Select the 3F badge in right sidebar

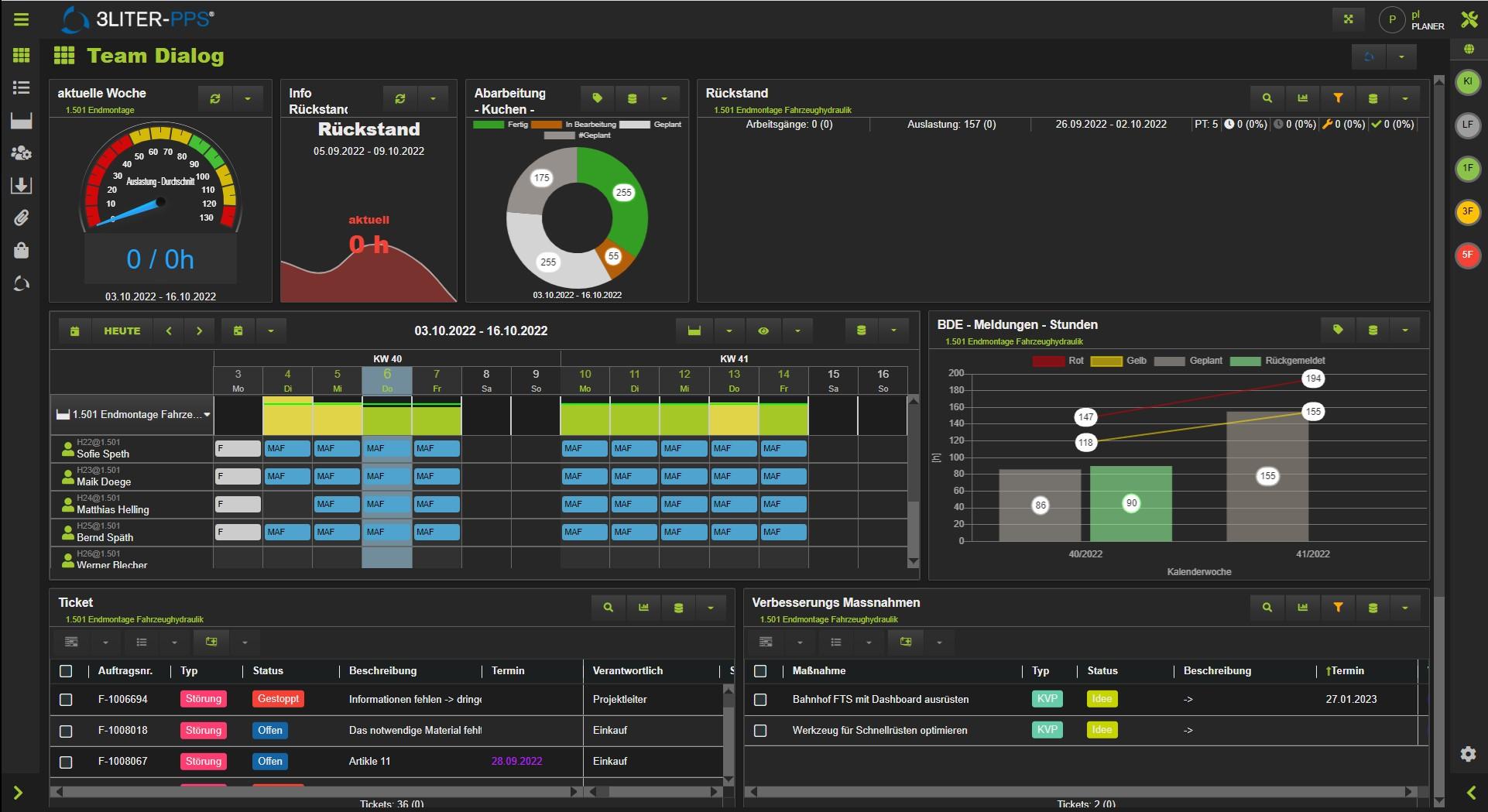coord(1468,211)
